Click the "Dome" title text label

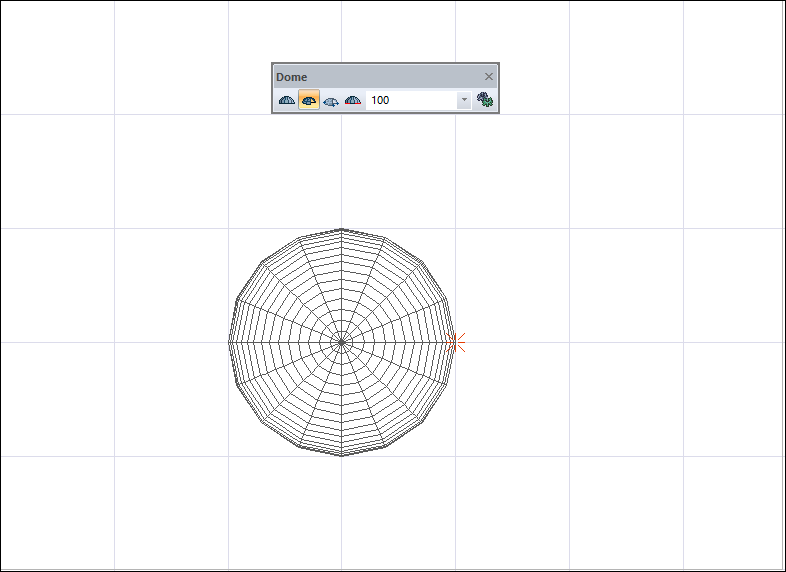[292, 77]
